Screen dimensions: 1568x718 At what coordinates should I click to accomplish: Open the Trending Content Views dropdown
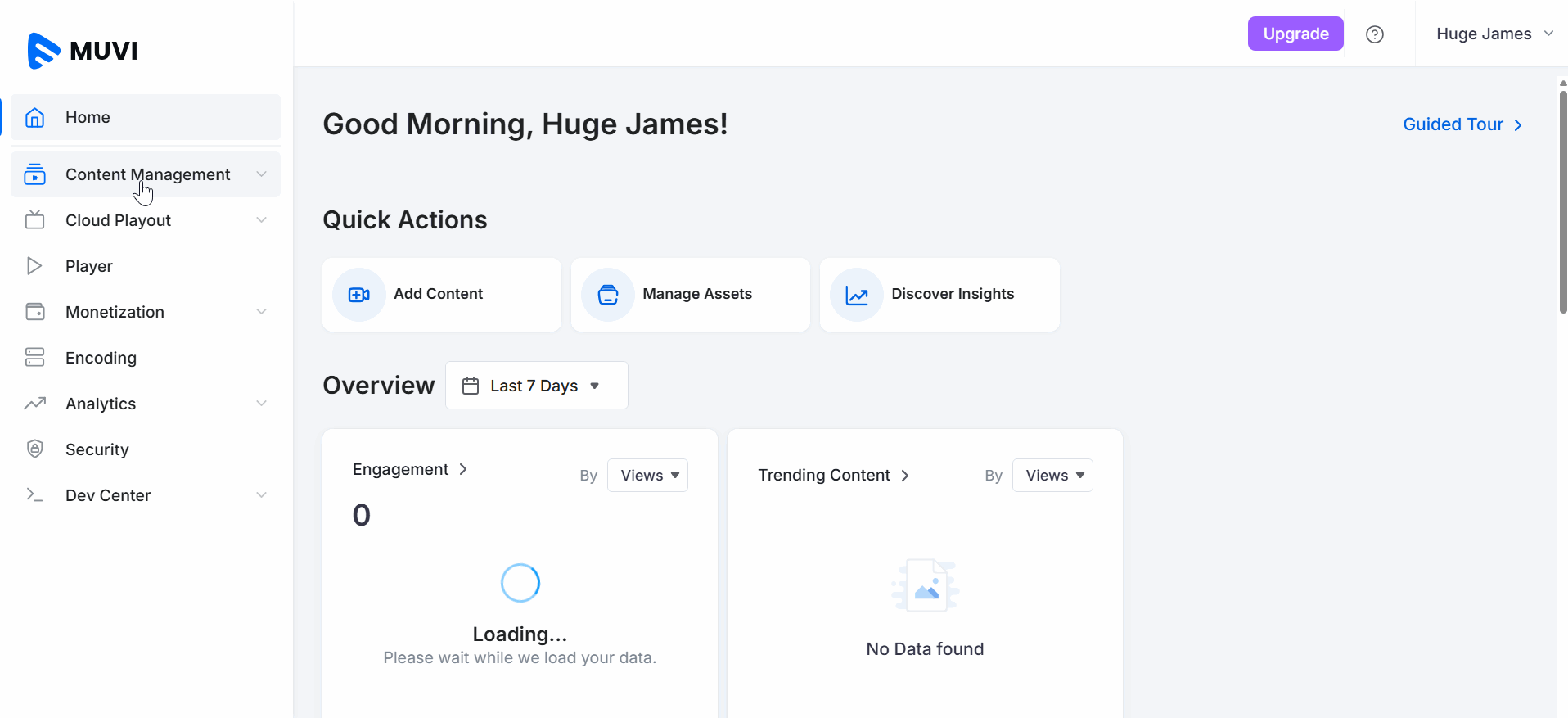click(1052, 476)
